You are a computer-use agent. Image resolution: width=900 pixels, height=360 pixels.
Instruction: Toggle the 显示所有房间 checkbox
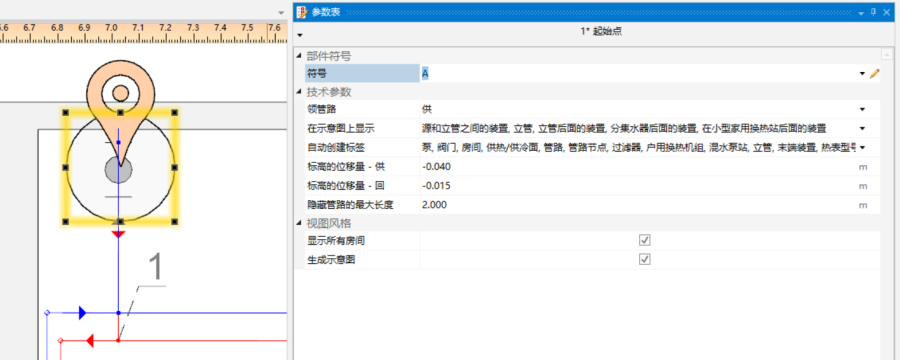pyautogui.click(x=645, y=241)
